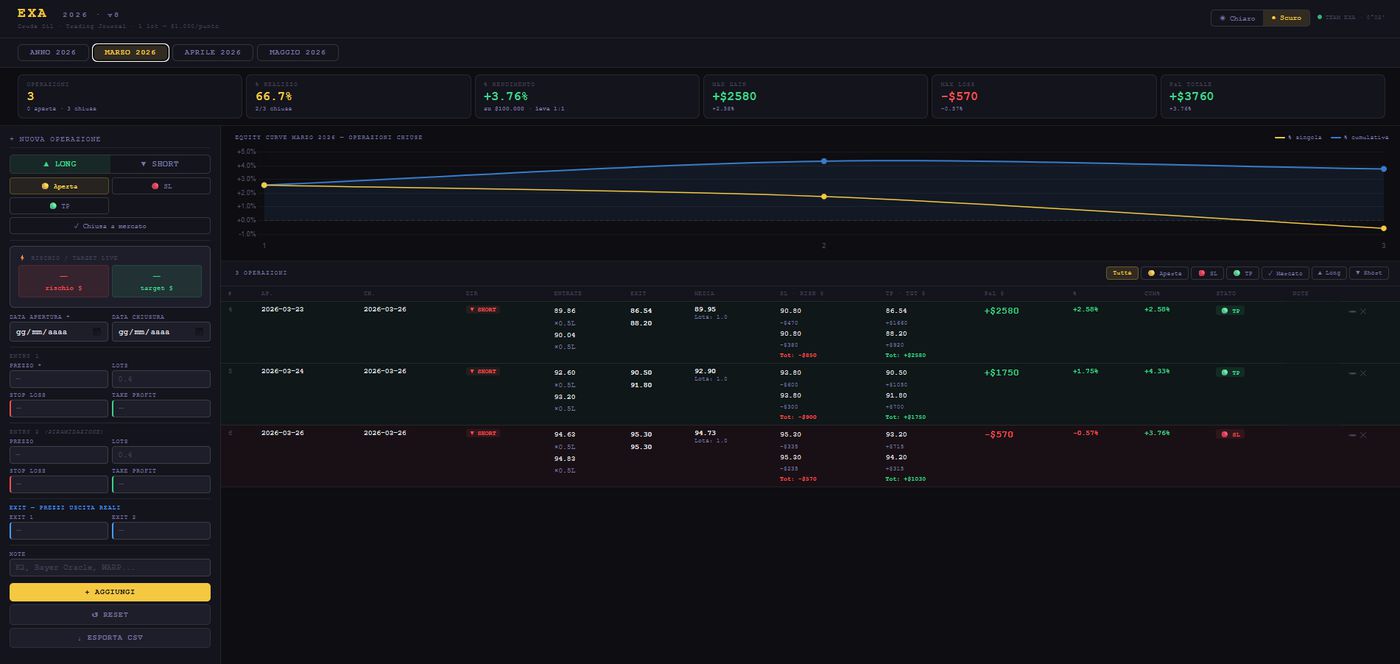Filter operations table by Mercato

click(1284, 273)
